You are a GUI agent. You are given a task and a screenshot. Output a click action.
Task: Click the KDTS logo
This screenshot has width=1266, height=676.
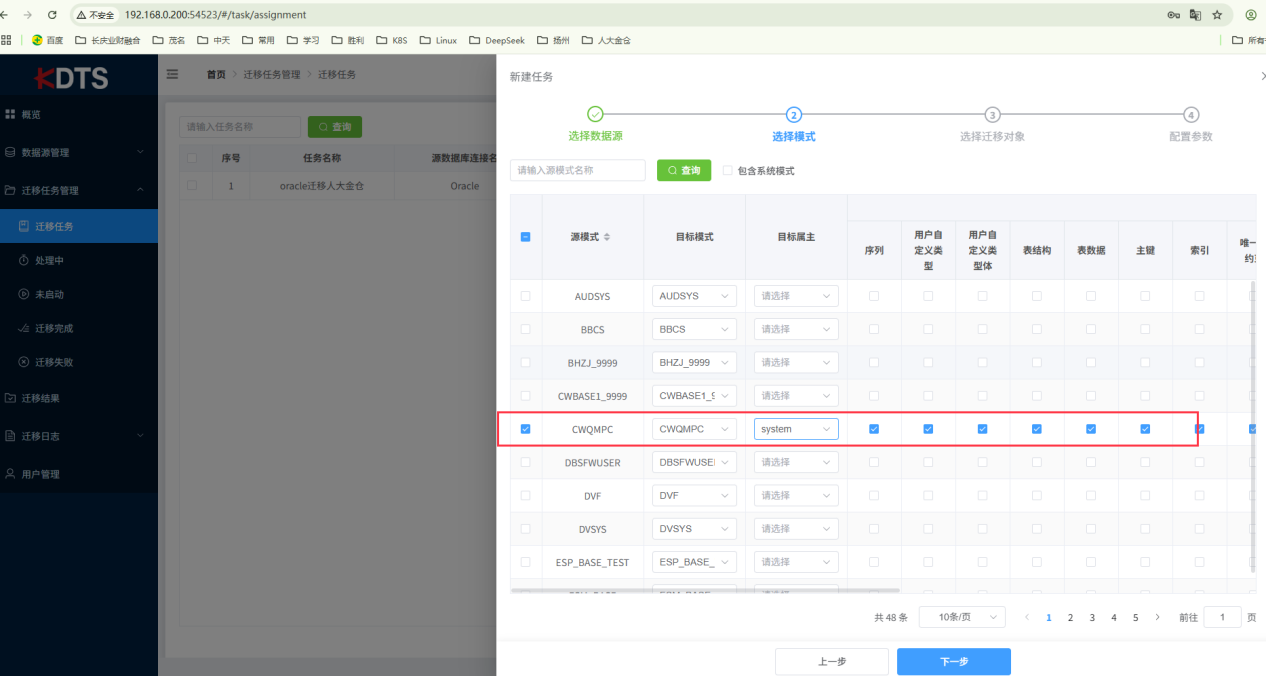tap(71, 78)
